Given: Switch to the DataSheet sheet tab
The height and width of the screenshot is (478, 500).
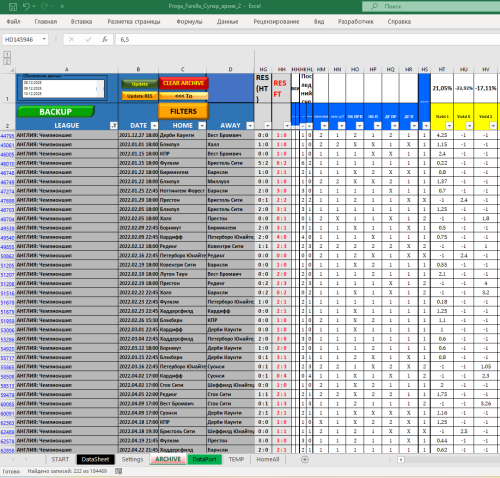Looking at the screenshot, I should (95, 459).
